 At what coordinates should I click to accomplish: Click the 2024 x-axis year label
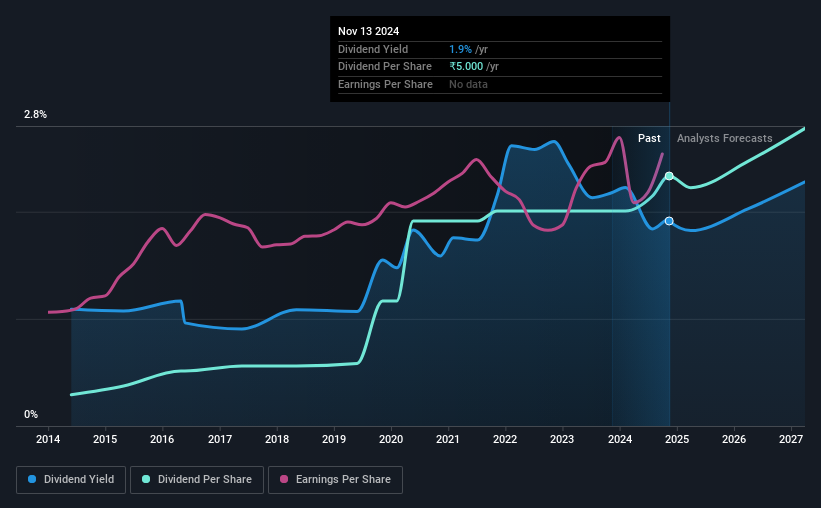pos(619,439)
